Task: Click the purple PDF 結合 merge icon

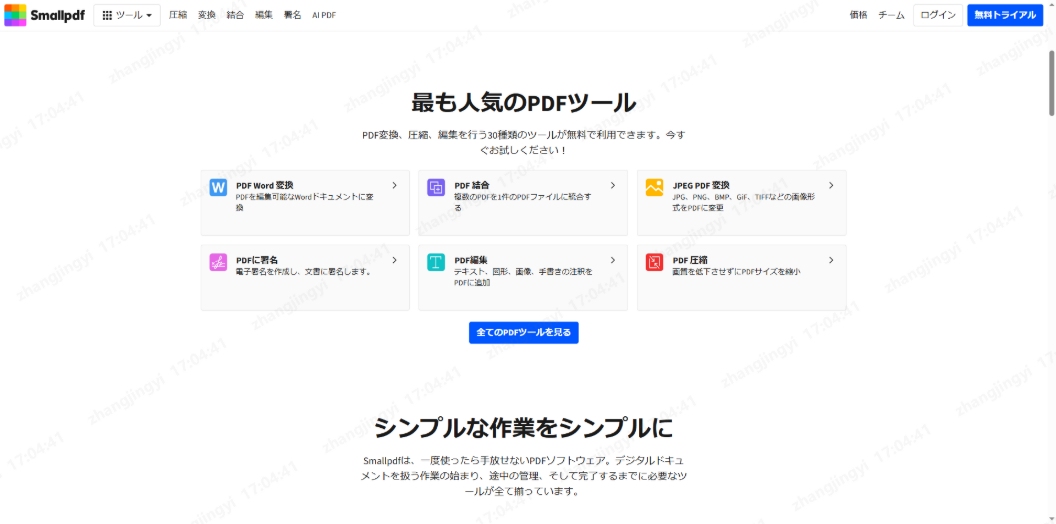Action: pyautogui.click(x=436, y=187)
